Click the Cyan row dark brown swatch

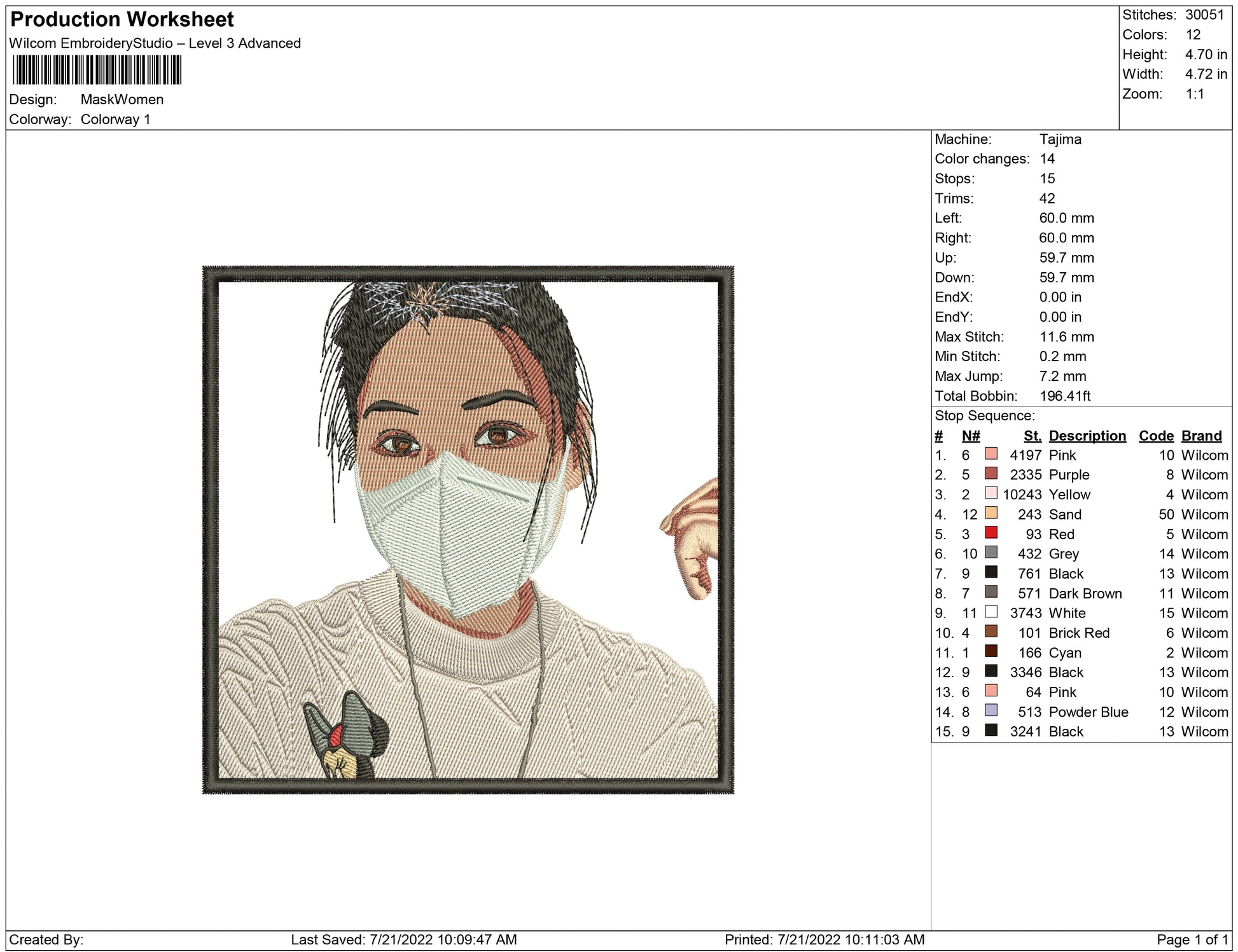[991, 651]
